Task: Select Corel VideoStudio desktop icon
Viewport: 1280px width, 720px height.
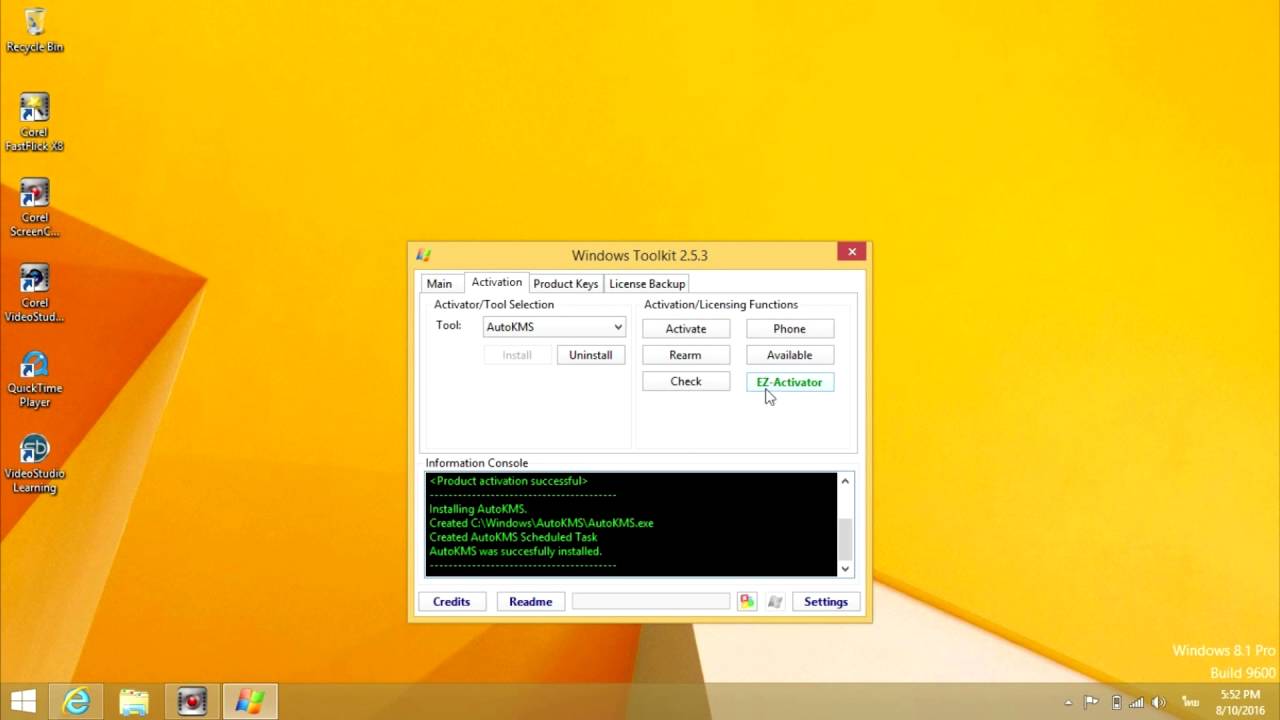Action: tap(35, 293)
